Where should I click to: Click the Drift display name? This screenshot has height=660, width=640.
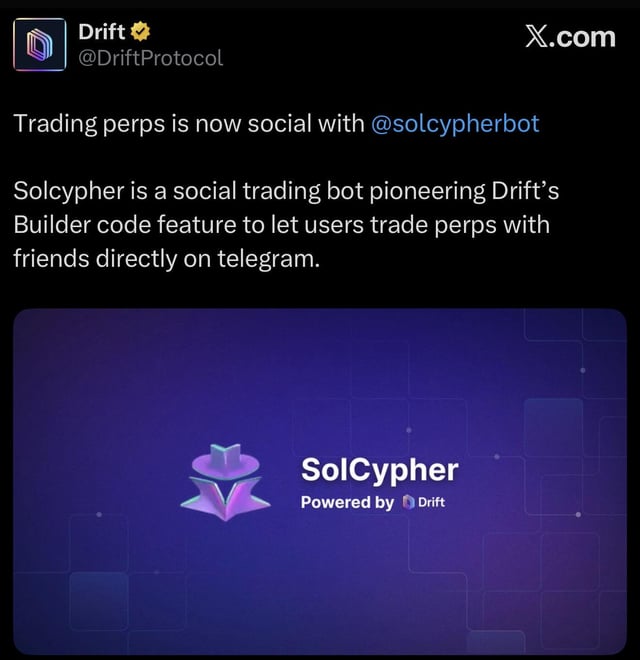[x=102, y=32]
